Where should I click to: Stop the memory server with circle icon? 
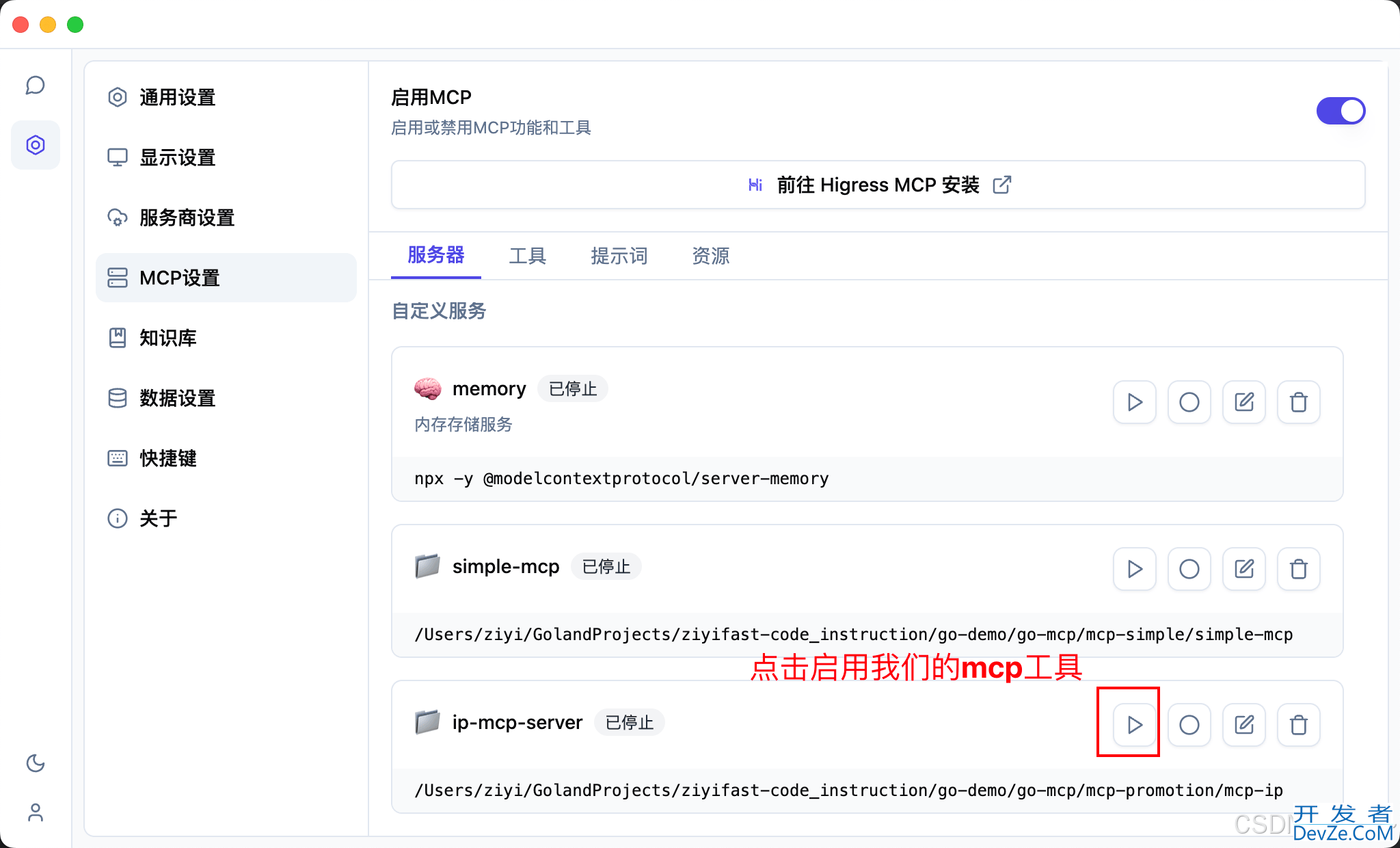[x=1189, y=402]
